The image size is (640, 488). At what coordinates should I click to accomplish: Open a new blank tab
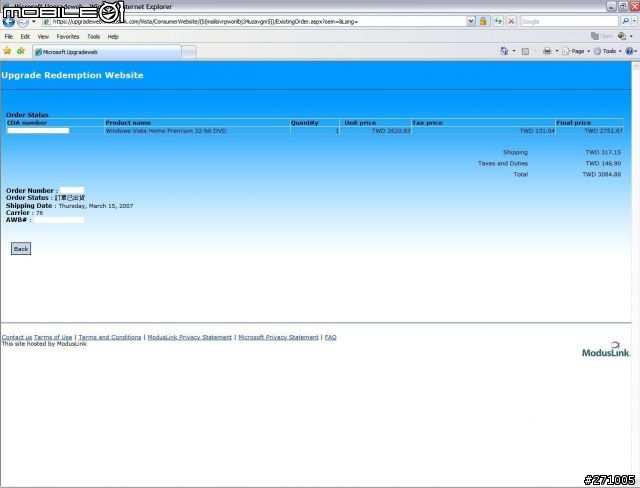pyautogui.click(x=189, y=53)
